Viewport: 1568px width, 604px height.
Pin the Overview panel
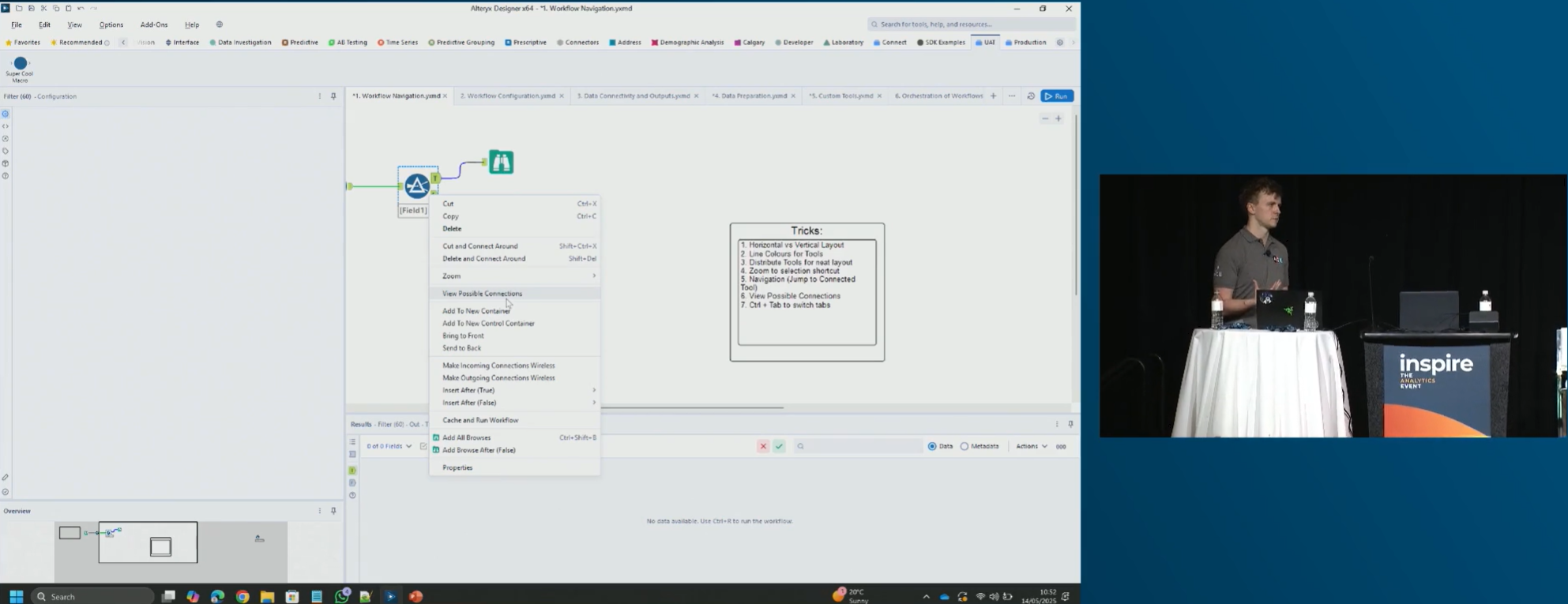pos(333,511)
